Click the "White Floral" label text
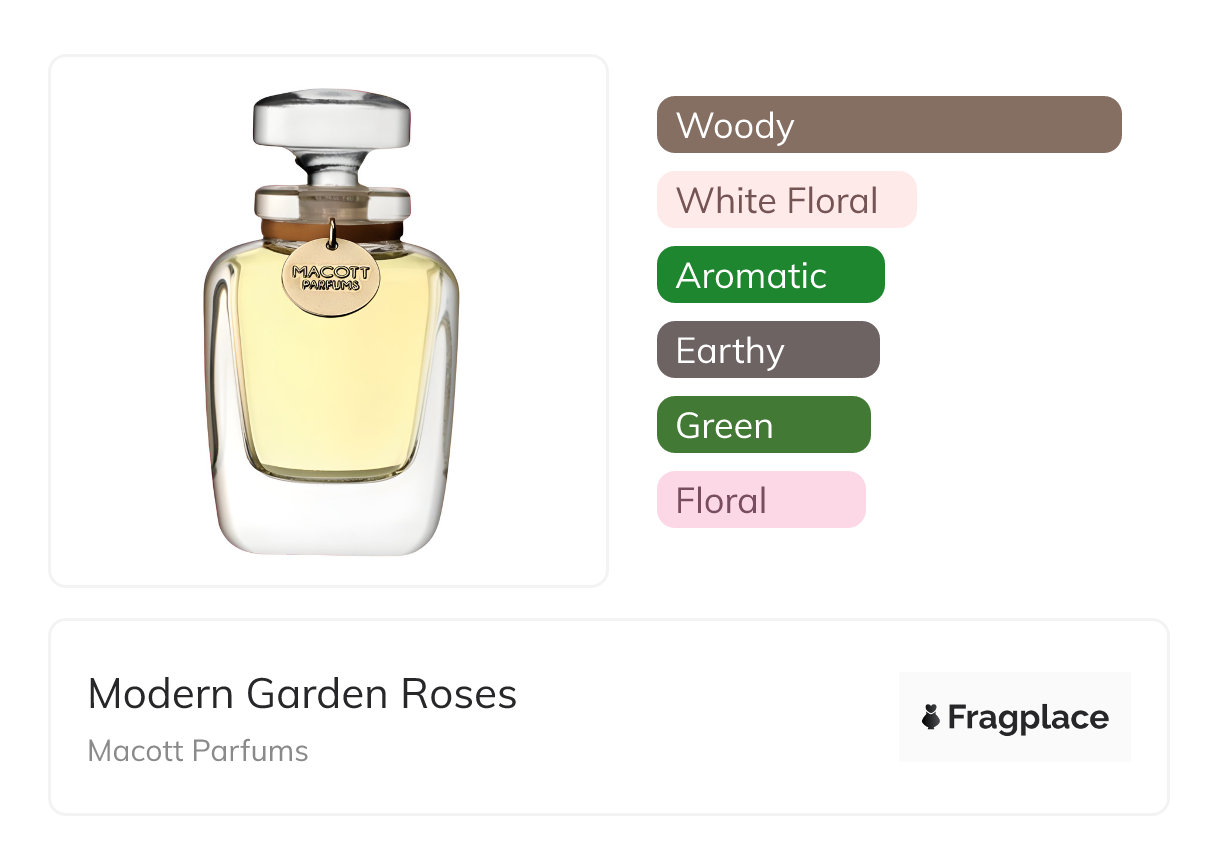This screenshot has height=864, width=1218. click(x=777, y=201)
